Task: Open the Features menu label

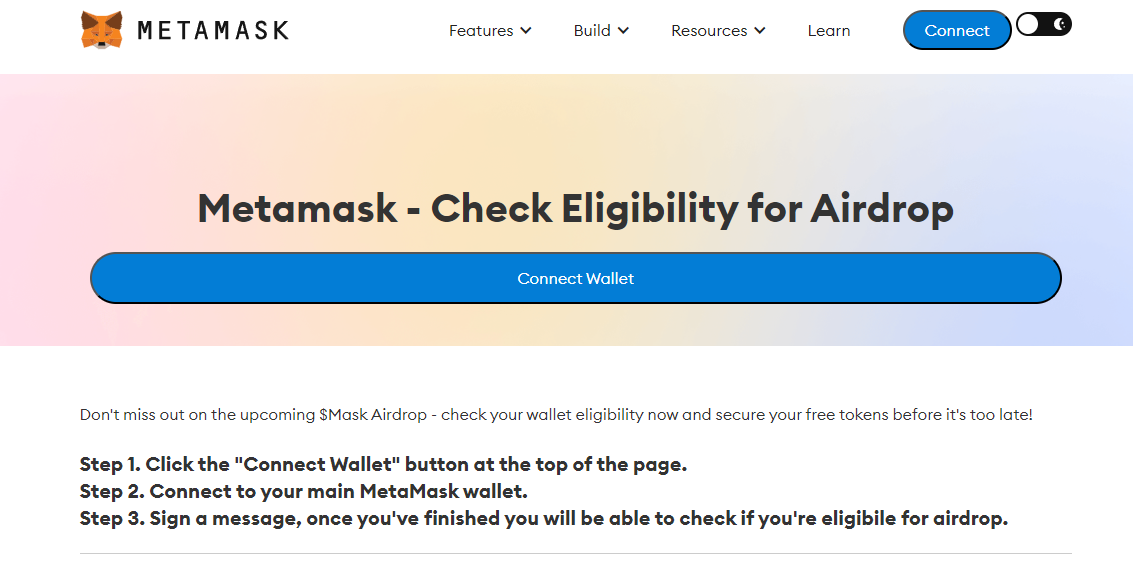Action: tap(481, 30)
